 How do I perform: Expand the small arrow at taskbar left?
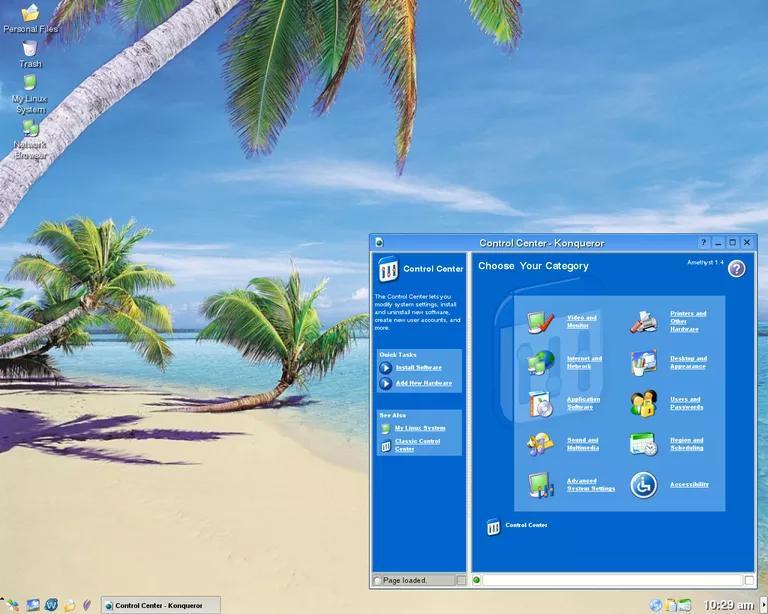click(x=2, y=599)
